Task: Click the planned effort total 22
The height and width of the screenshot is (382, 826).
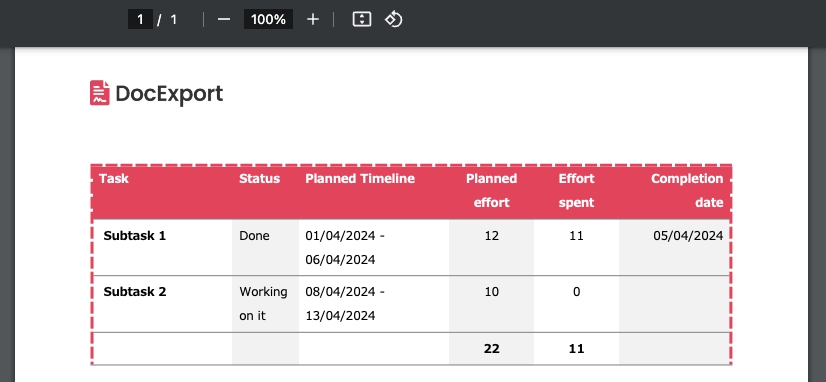Action: [x=491, y=348]
